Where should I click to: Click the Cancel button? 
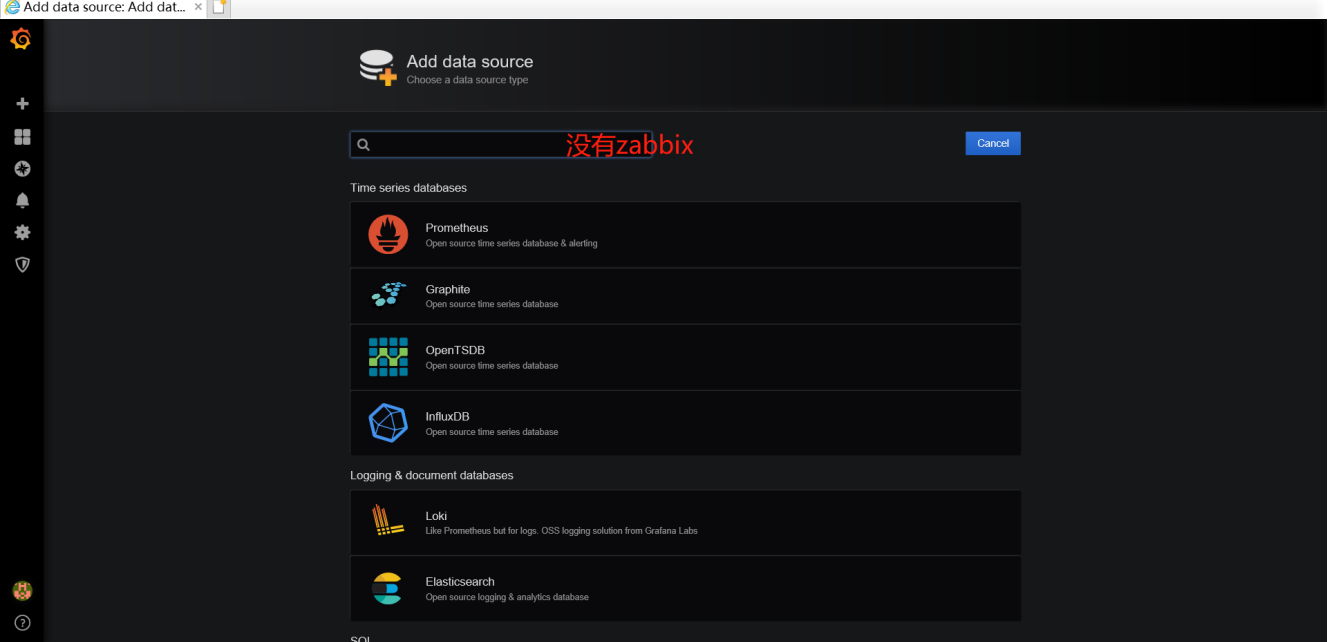[993, 143]
